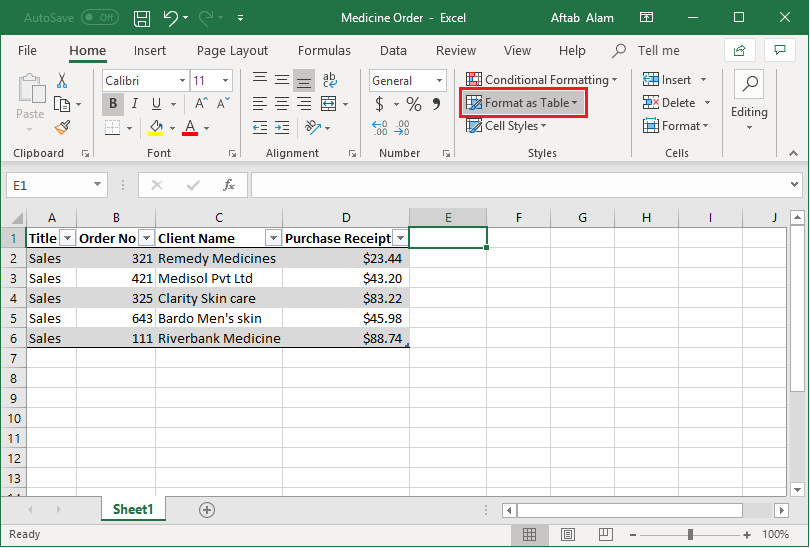Toggle Bottom Align button
The width and height of the screenshot is (810, 548).
(x=304, y=81)
